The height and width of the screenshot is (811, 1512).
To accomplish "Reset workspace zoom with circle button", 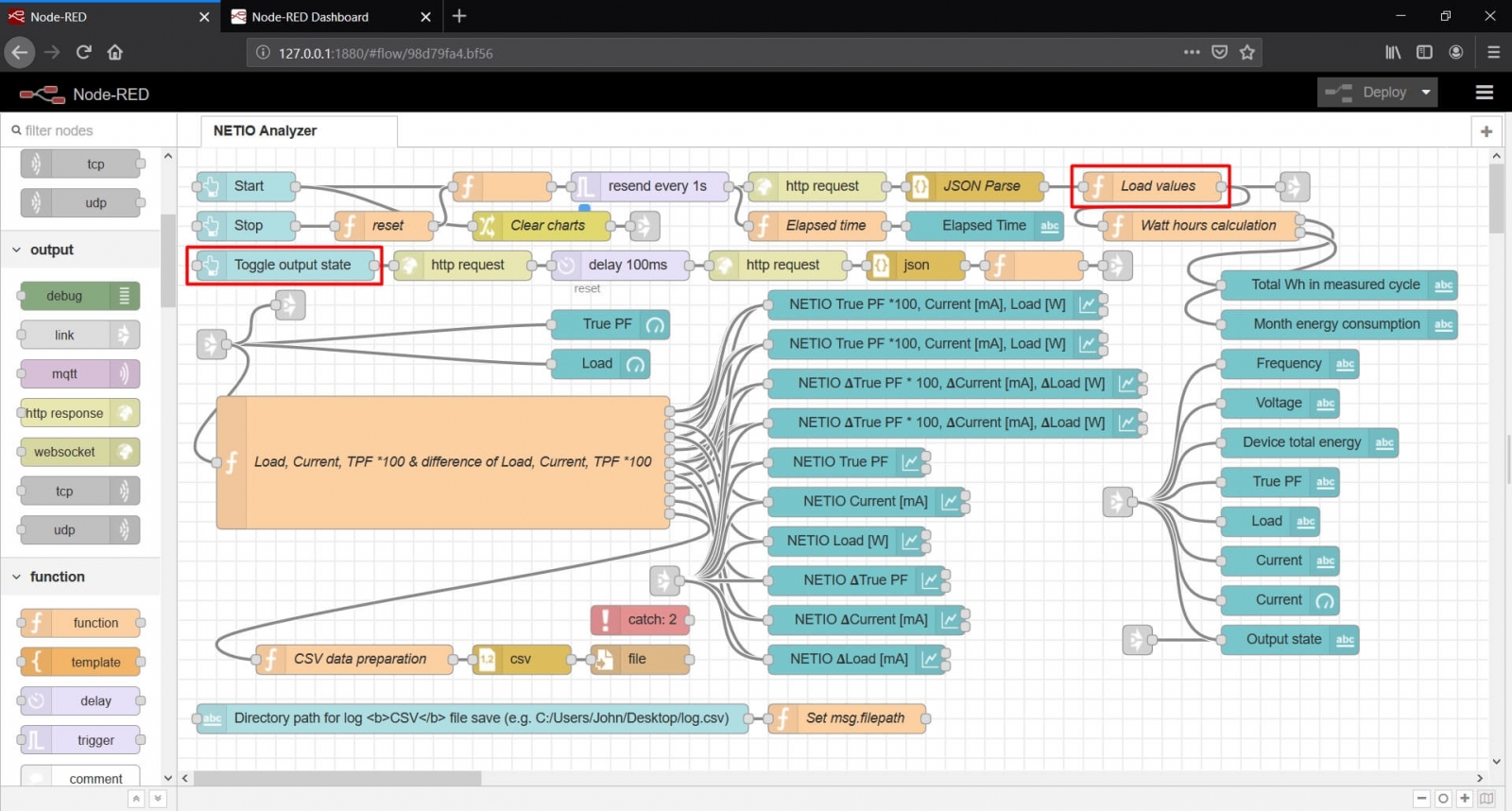I will tap(1443, 799).
